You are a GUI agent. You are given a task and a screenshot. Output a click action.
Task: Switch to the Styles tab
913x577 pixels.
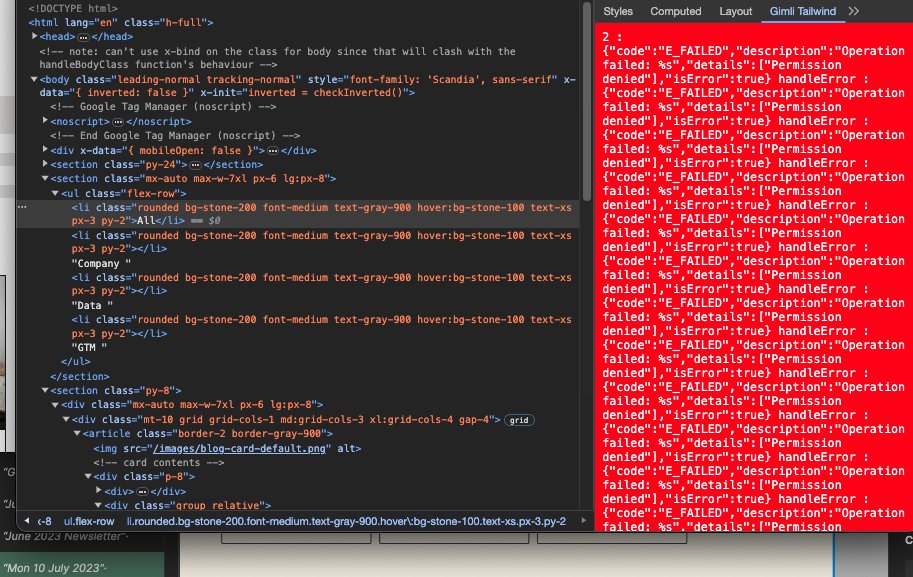coord(618,11)
